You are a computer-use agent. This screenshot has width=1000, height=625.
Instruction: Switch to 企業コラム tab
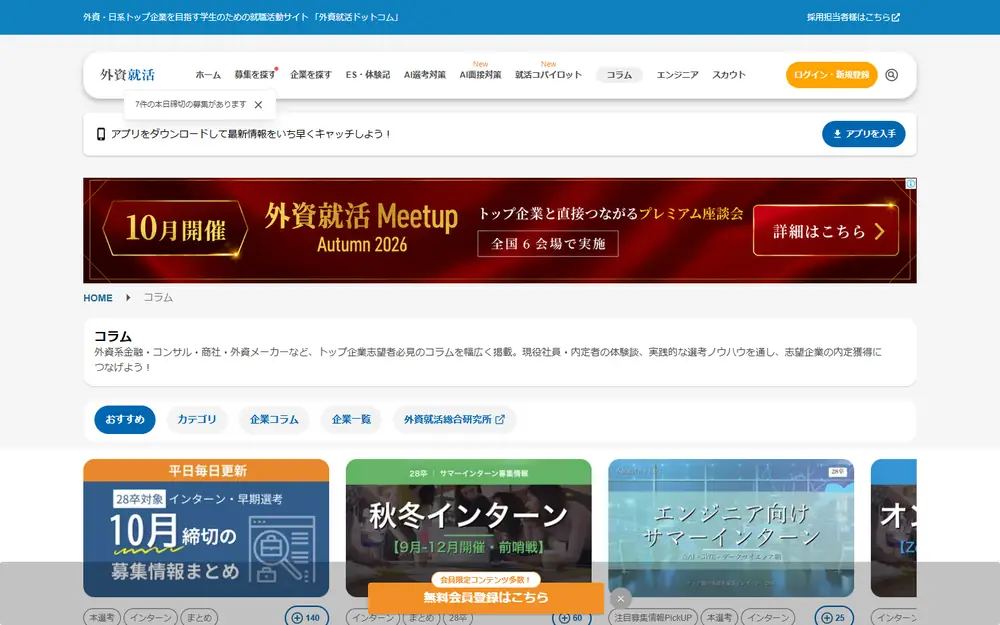pos(274,420)
